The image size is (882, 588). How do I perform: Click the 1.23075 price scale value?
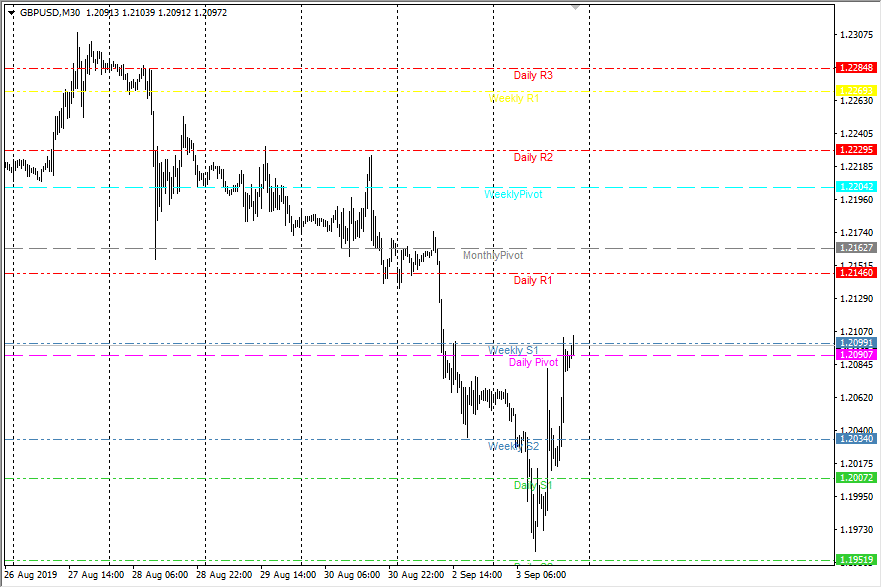[857, 35]
